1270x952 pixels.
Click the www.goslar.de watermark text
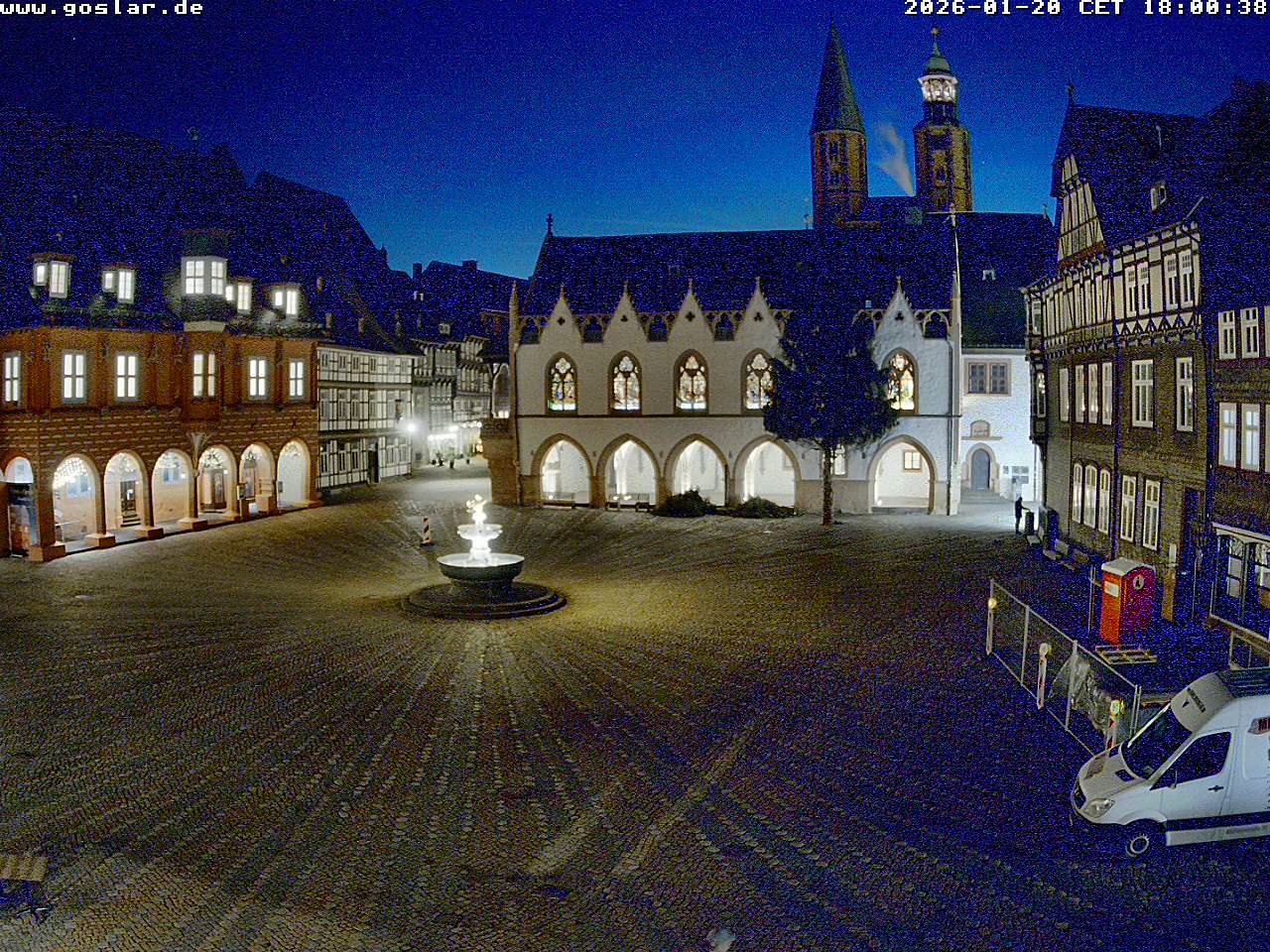point(102,8)
